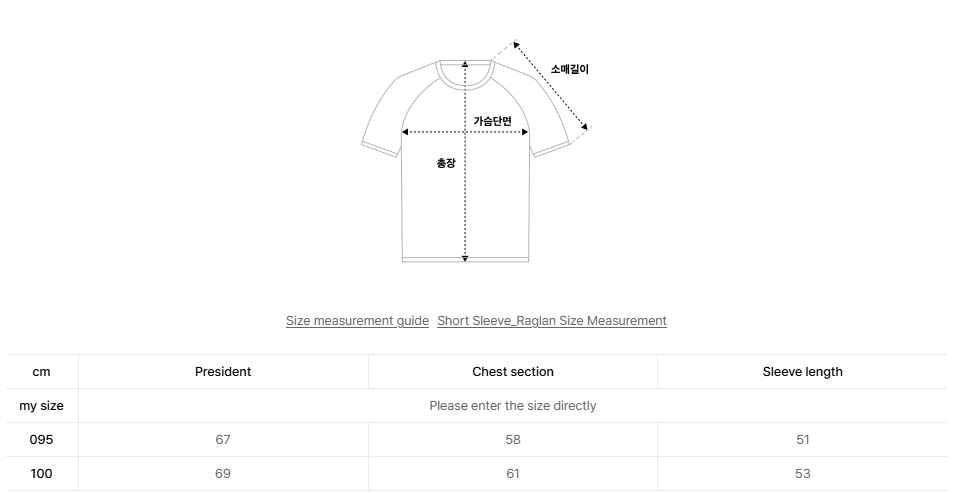Click sleeve length value 51
The width and height of the screenshot is (963, 493).
point(802,440)
